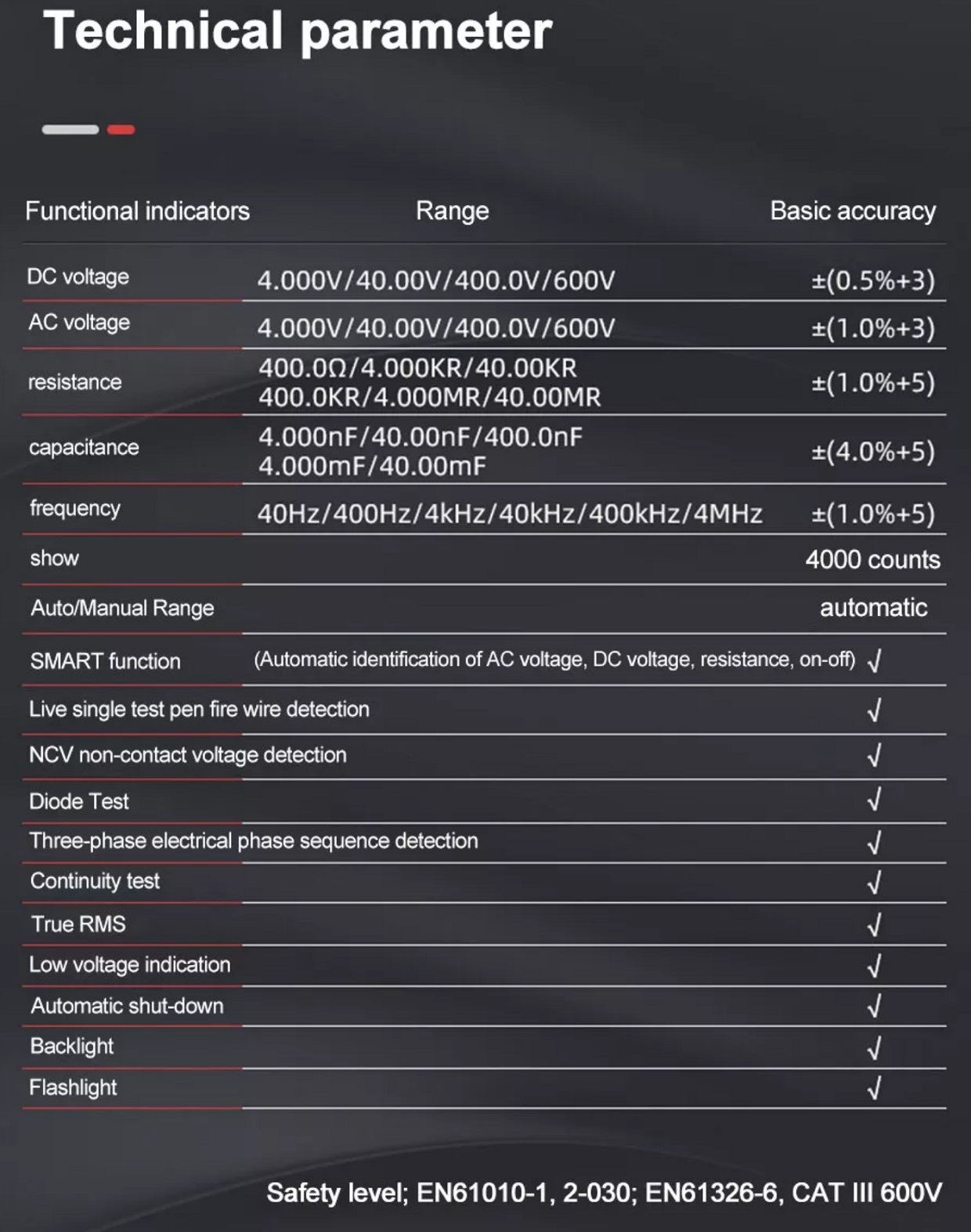Click the 4000 counts value
This screenshot has height=1232, width=971.
(x=873, y=559)
